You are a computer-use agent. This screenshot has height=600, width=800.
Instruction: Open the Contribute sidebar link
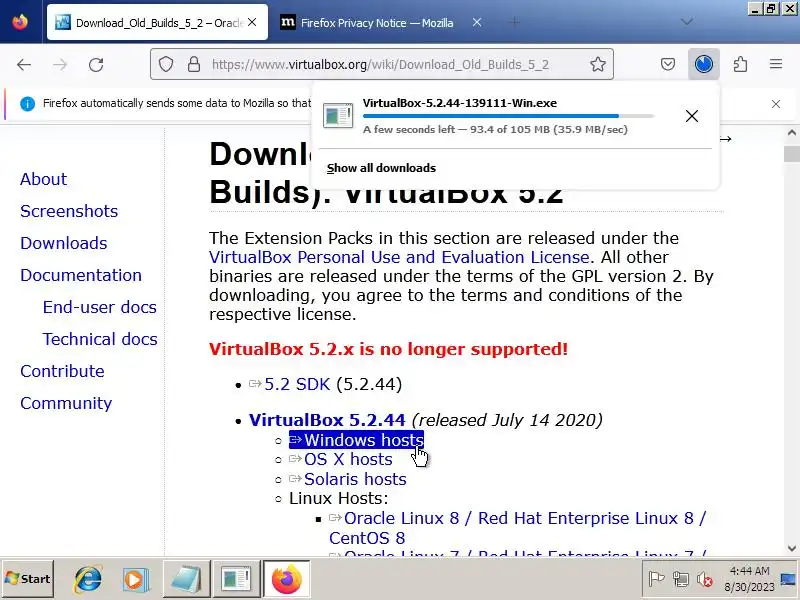62,371
